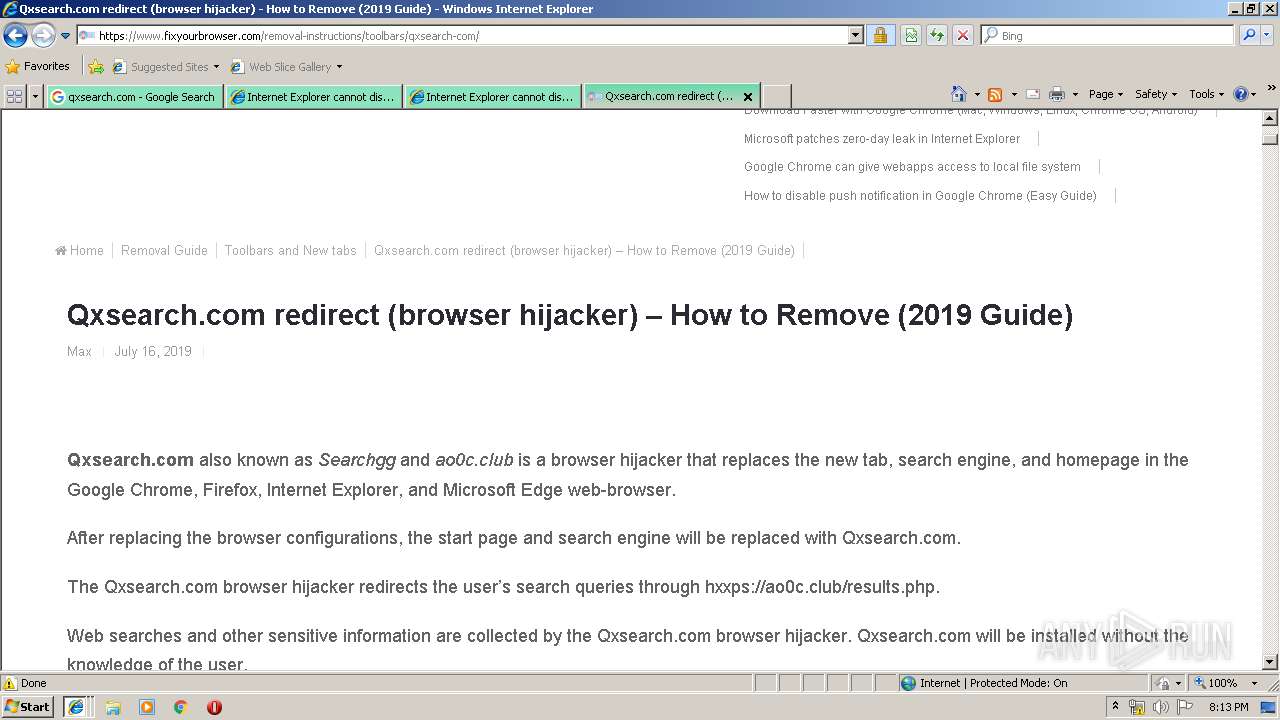Click the Removal Guide breadcrumb
1280x720 pixels.
pos(164,251)
